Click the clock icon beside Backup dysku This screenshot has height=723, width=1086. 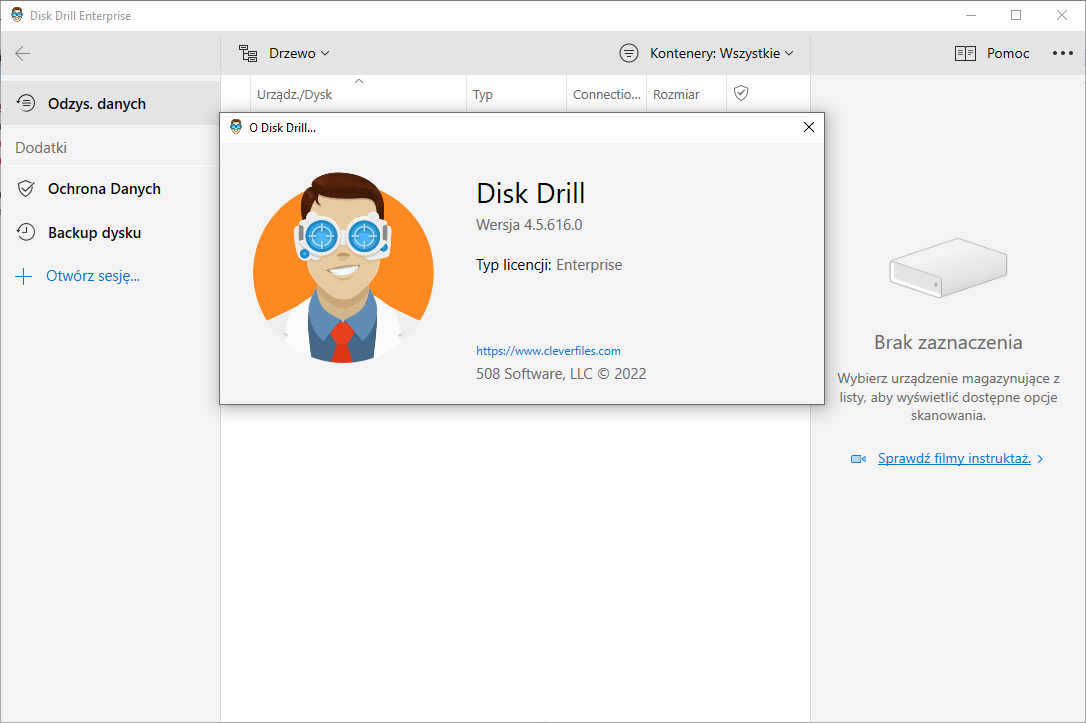(26, 232)
